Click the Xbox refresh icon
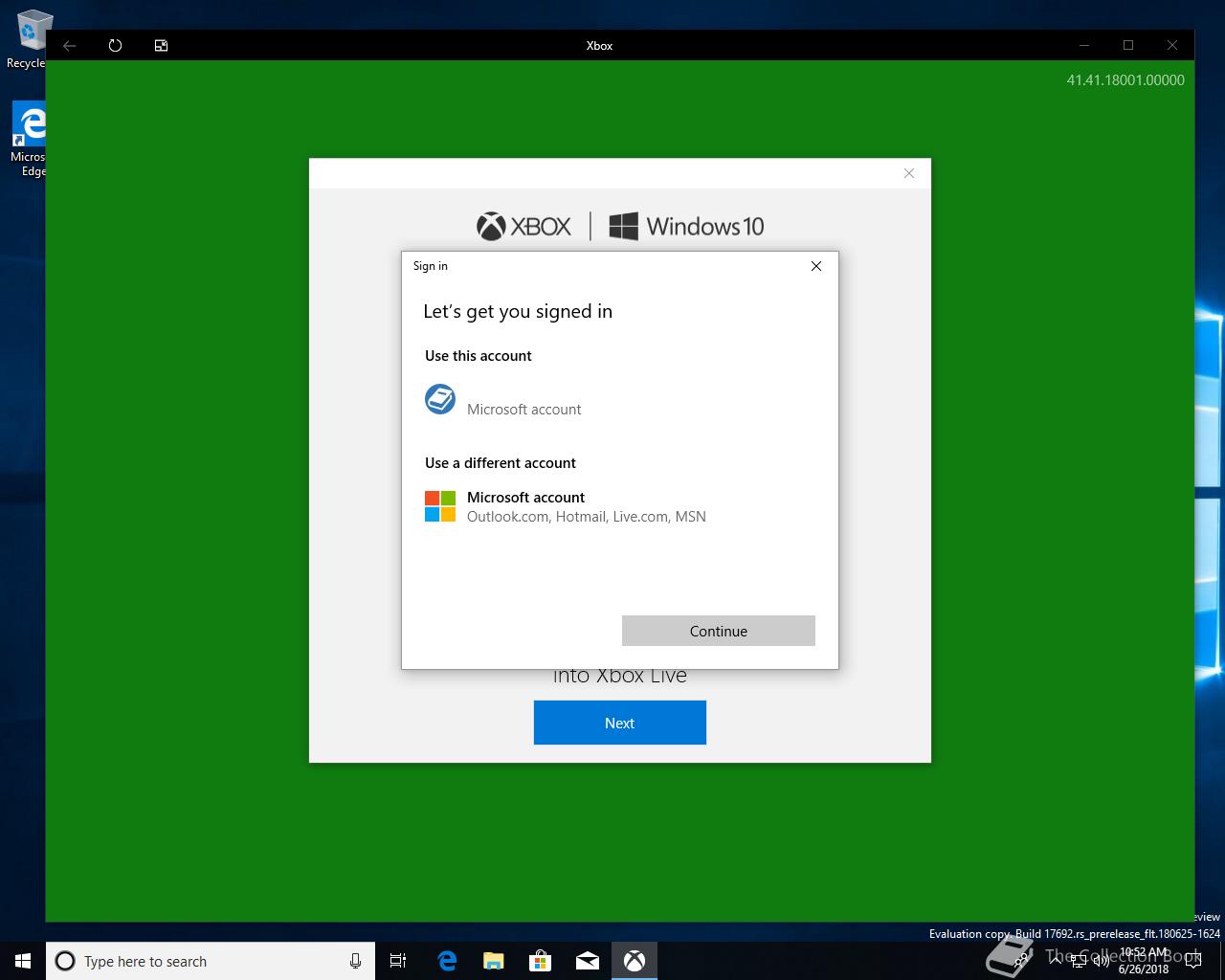 (115, 45)
